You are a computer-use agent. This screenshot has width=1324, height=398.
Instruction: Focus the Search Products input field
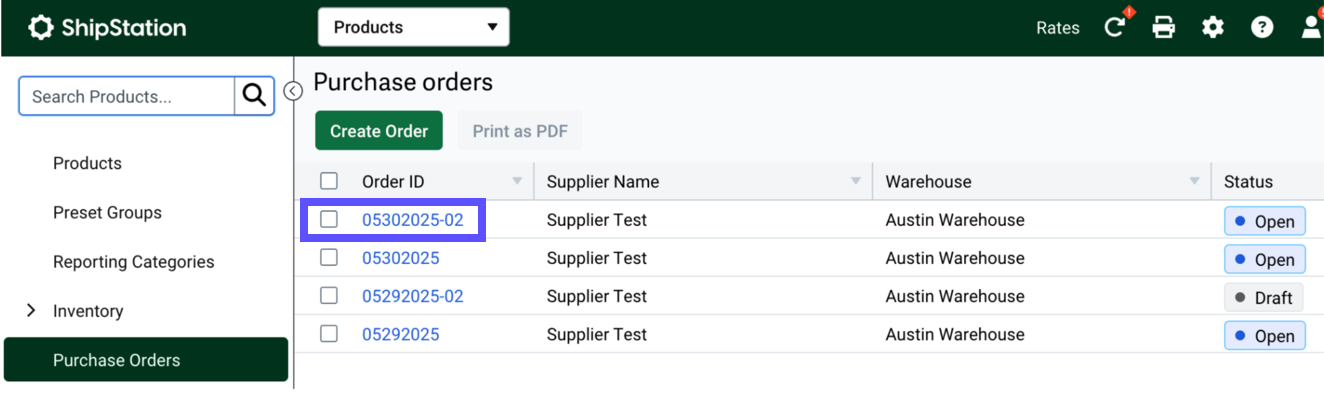click(x=127, y=96)
